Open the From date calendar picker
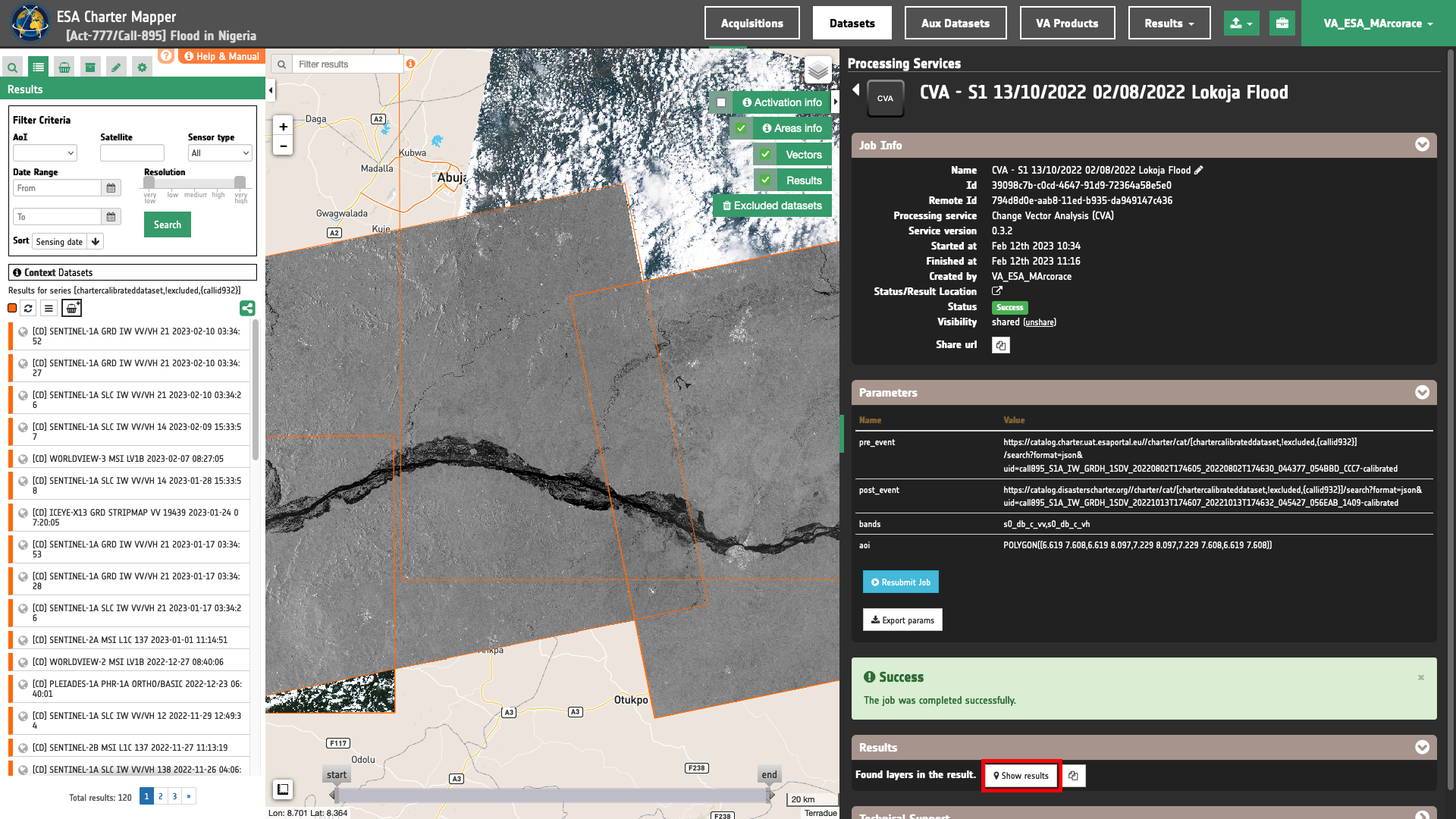This screenshot has height=819, width=1456. [111, 188]
